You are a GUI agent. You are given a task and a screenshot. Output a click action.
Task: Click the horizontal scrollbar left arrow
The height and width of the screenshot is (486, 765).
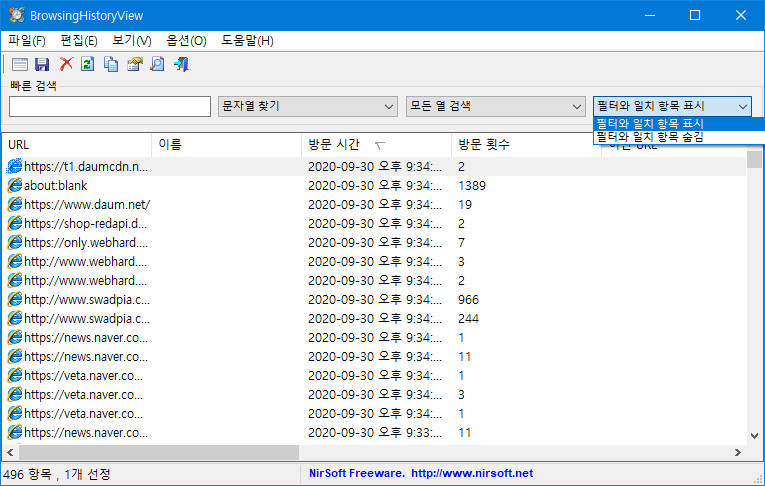[x=10, y=452]
